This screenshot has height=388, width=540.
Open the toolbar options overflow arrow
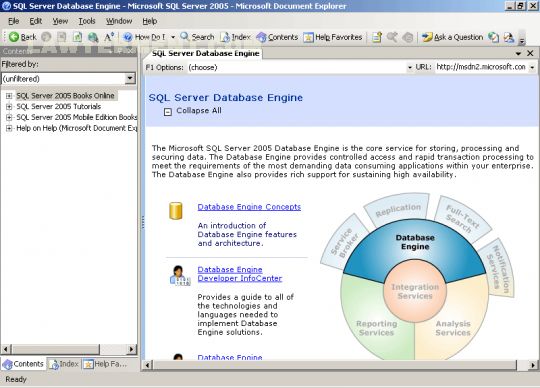coord(522,41)
